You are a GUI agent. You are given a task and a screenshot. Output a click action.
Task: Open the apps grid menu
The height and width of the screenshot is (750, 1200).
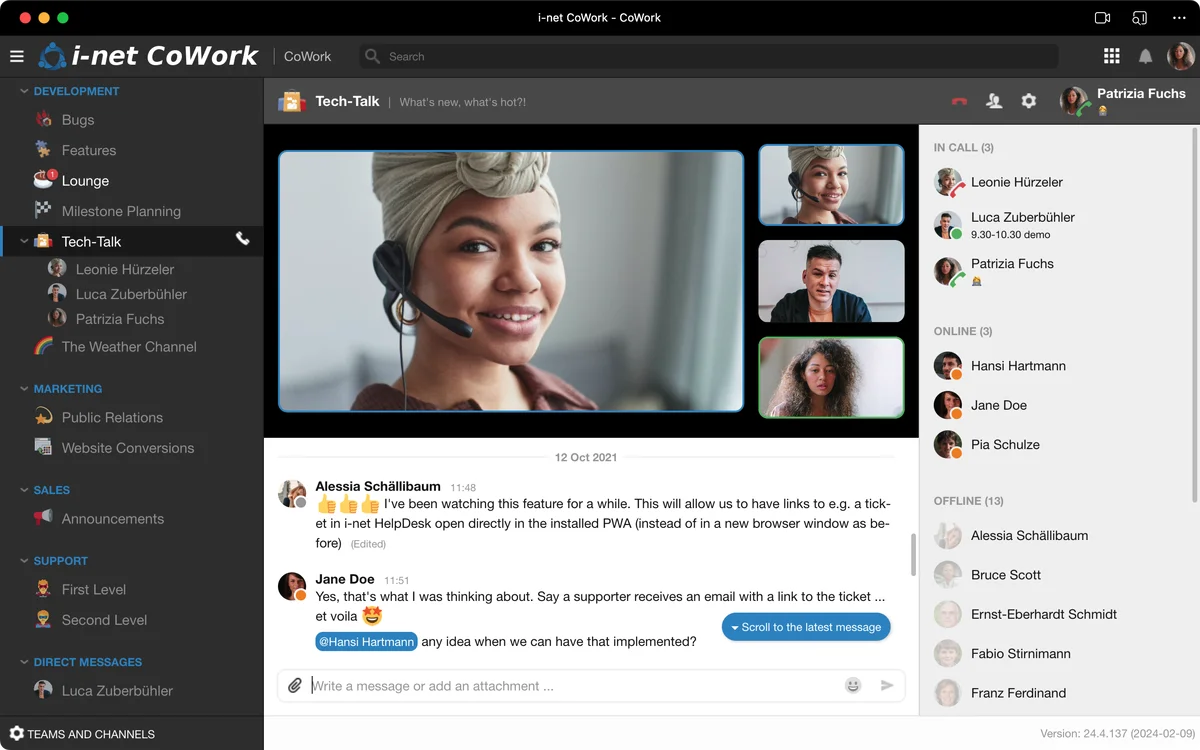point(1111,57)
